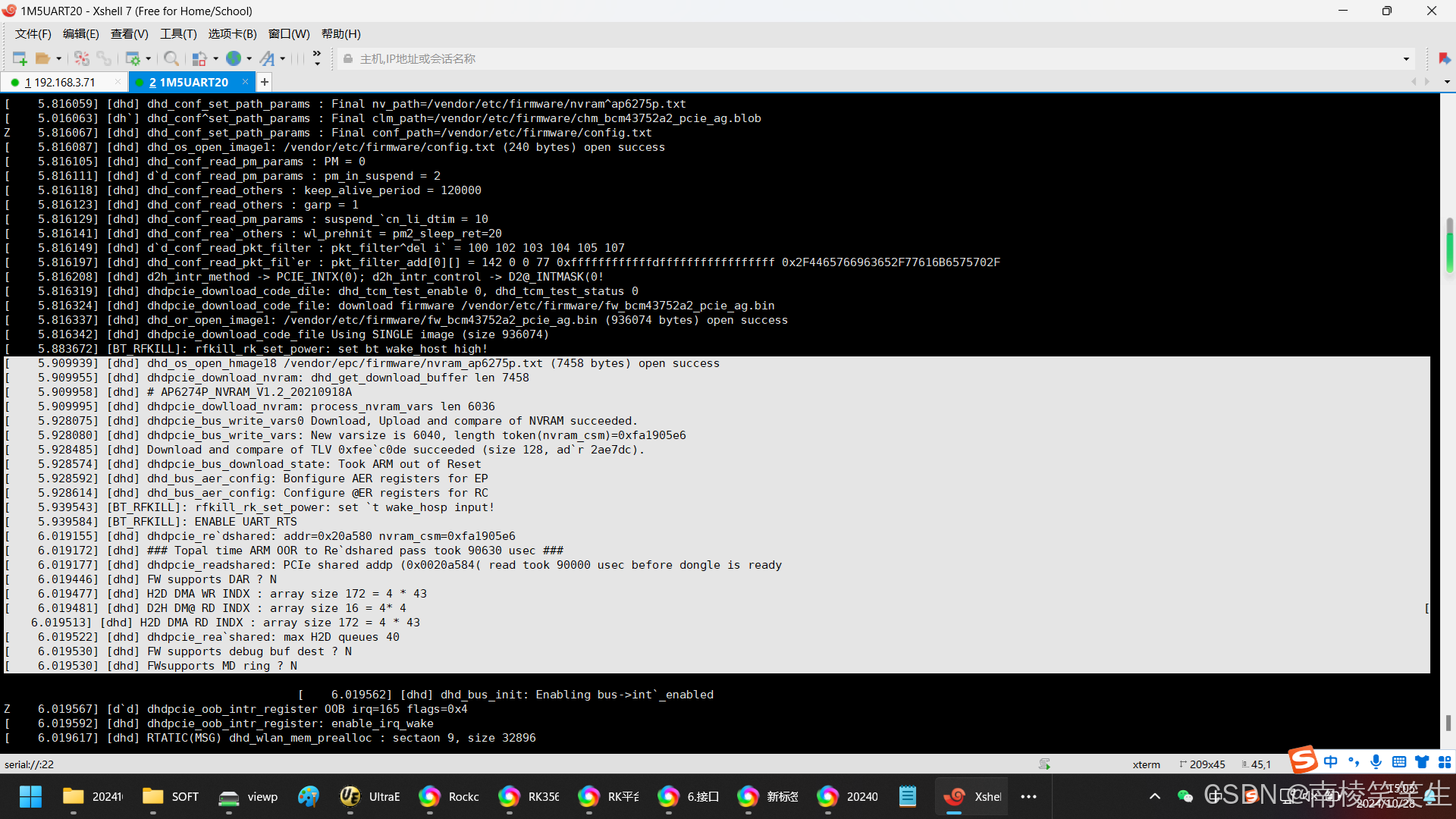The image size is (1456, 819).
Task: Expand the address bar history dropdown
Action: pos(1406,58)
